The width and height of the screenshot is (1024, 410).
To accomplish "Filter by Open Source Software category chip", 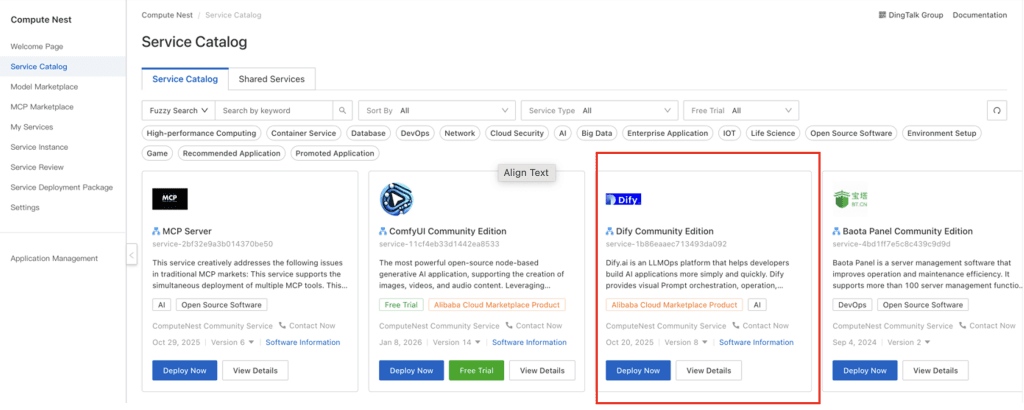I will coord(851,133).
